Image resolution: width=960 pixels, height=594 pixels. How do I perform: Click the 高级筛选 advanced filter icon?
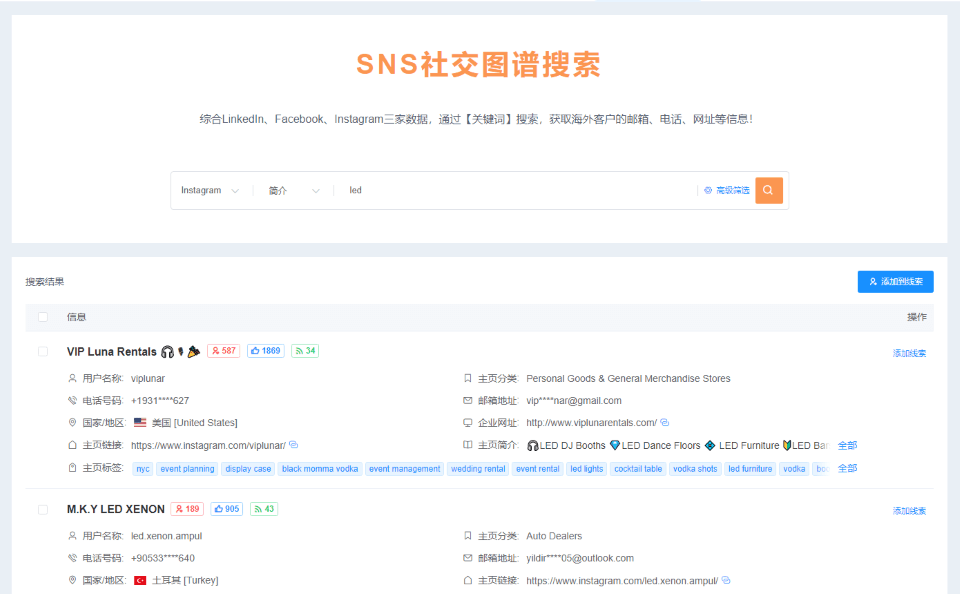[708, 190]
